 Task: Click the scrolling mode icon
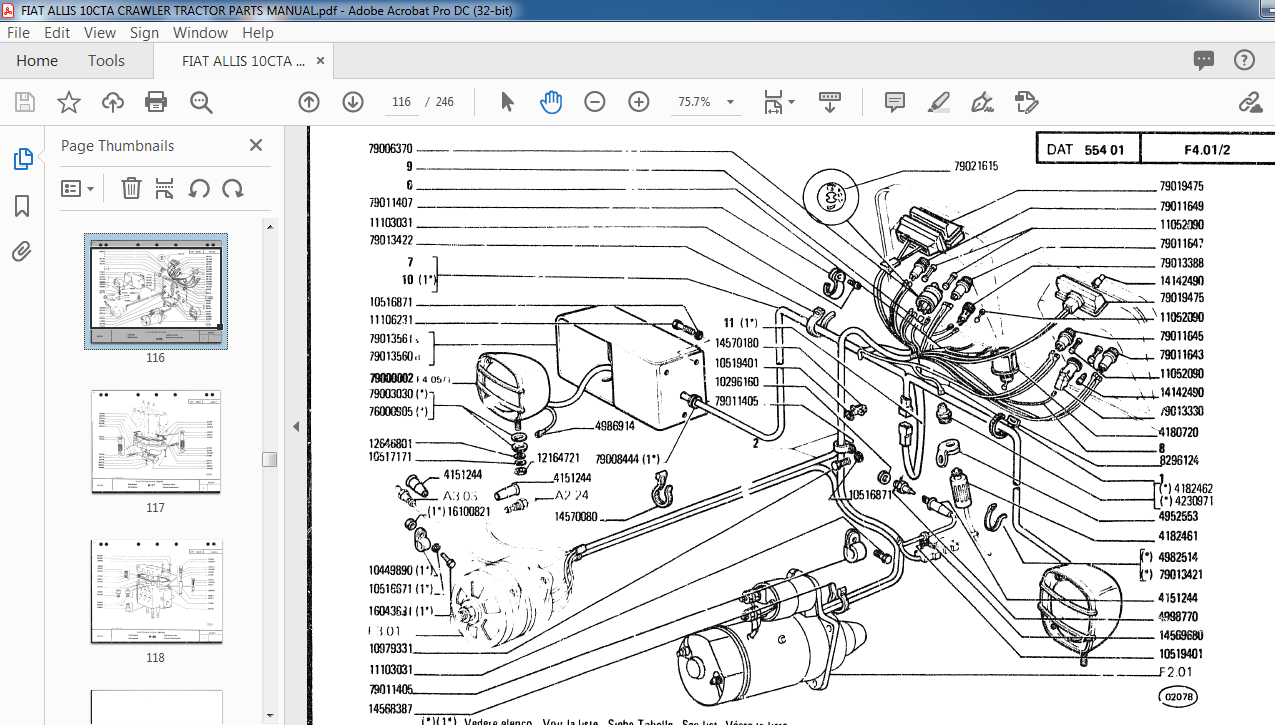(829, 102)
